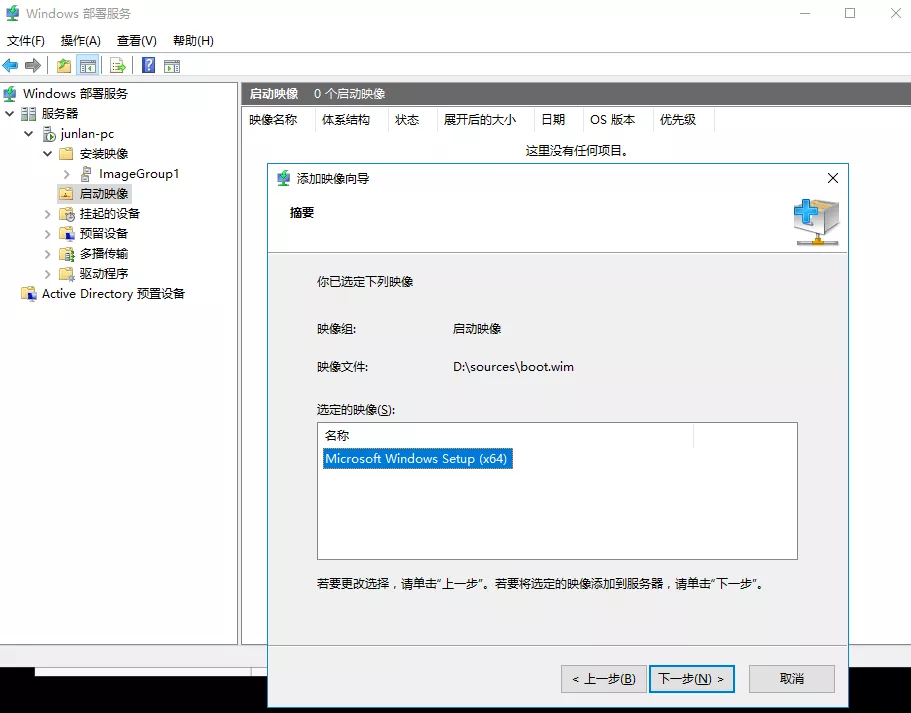911x713 pixels.
Task: Click the Back arrow in the toolbar
Action: [11, 66]
